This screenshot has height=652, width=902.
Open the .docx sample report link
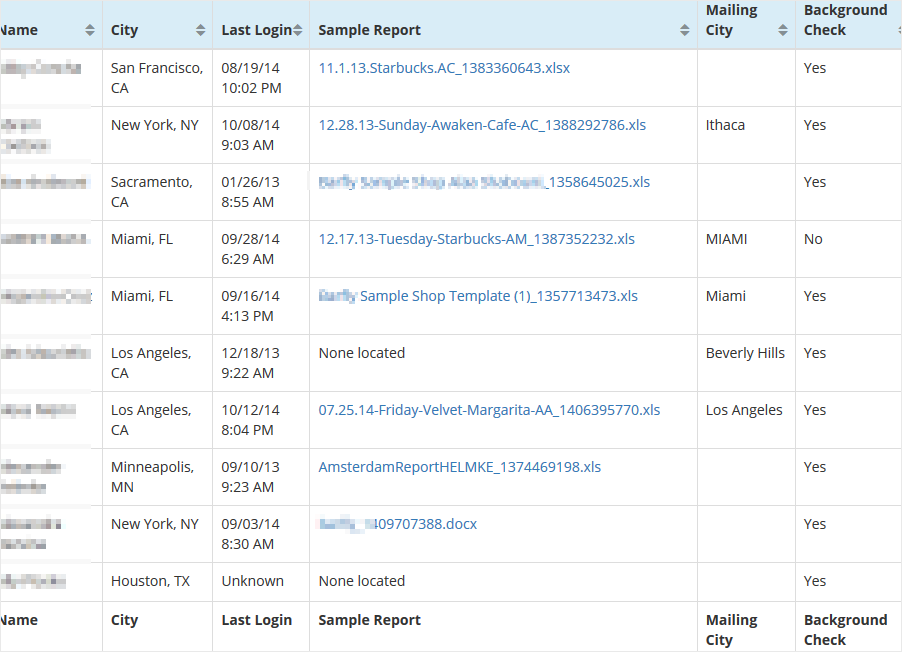point(397,524)
